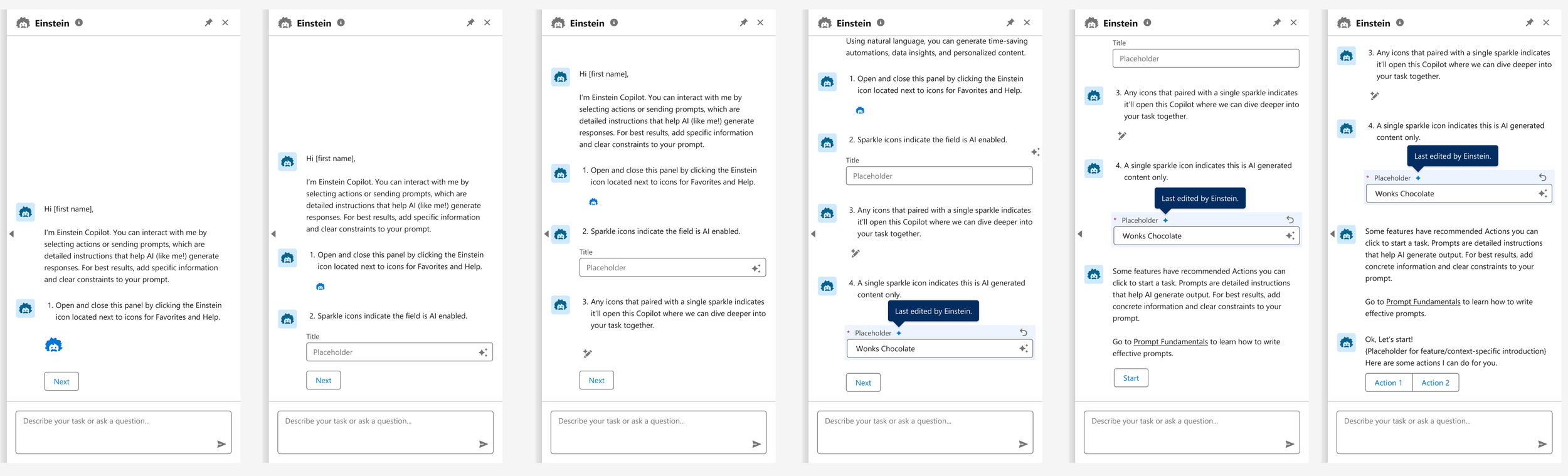Click the Wonks Chocolate field in the fourth panel

click(x=940, y=349)
